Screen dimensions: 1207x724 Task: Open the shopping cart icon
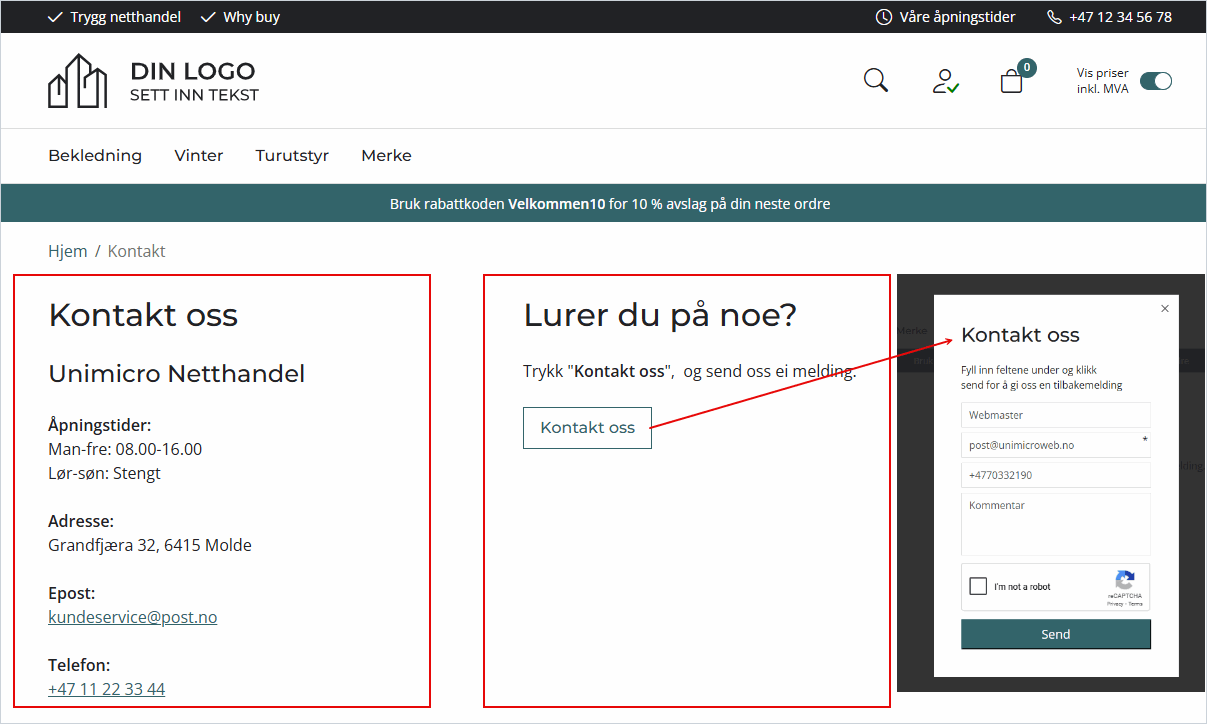point(1011,80)
